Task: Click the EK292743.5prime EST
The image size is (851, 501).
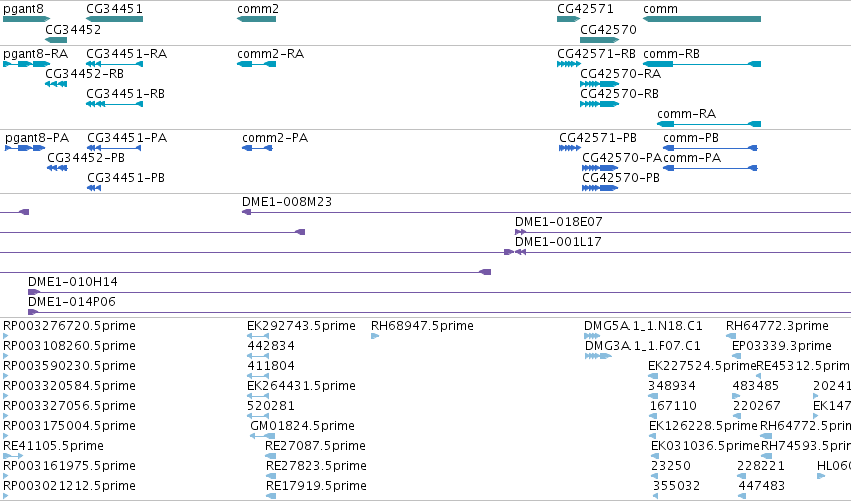Action: [x=301, y=326]
